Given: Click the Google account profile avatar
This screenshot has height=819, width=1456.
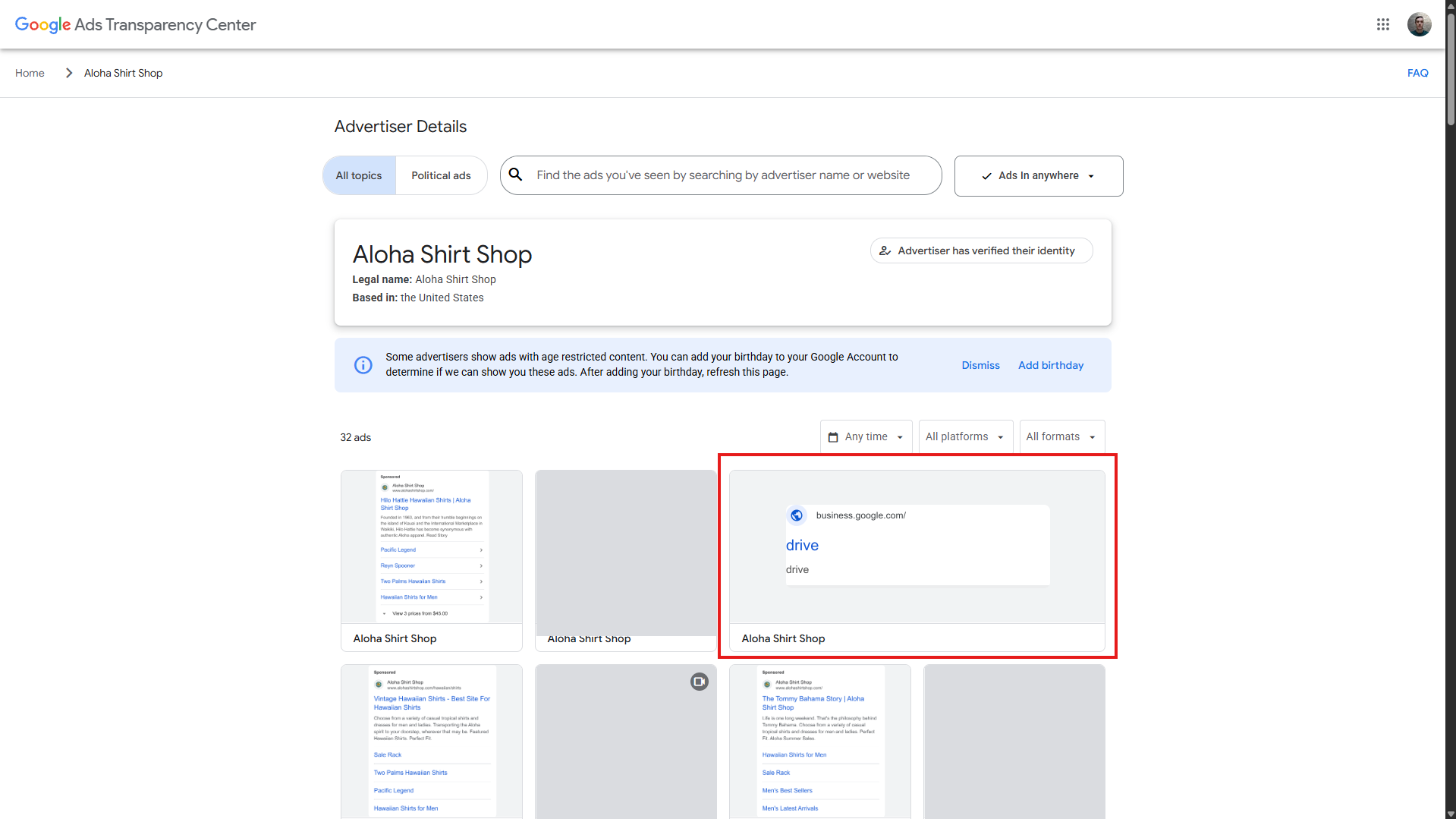Looking at the screenshot, I should [x=1419, y=24].
